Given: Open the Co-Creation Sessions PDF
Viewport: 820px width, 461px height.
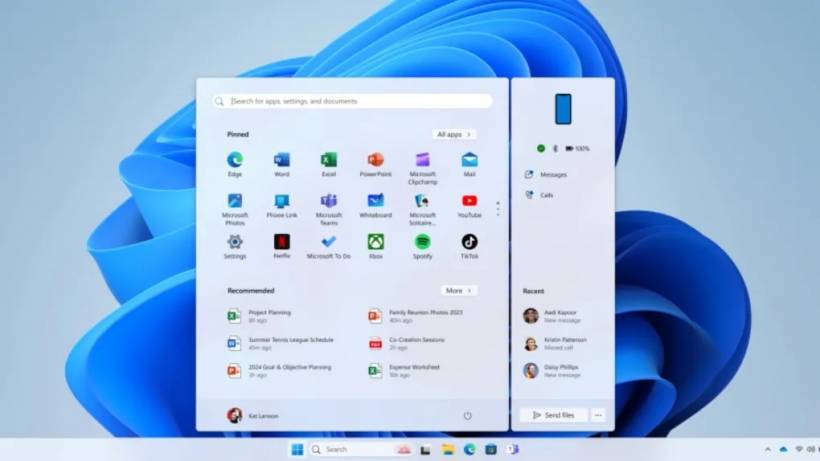Looking at the screenshot, I should pos(406,343).
